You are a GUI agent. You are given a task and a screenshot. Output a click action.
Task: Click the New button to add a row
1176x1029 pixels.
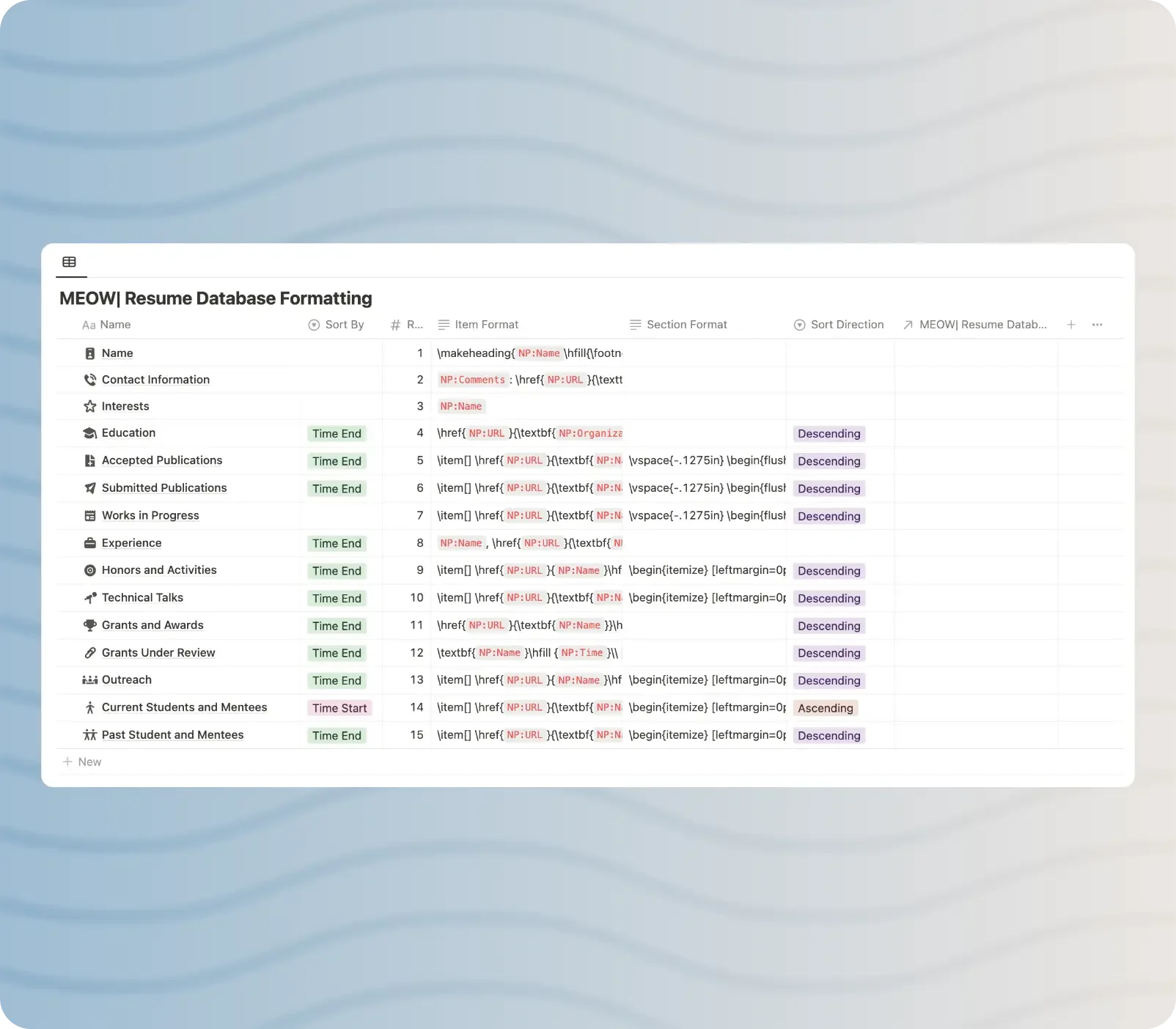(82, 761)
